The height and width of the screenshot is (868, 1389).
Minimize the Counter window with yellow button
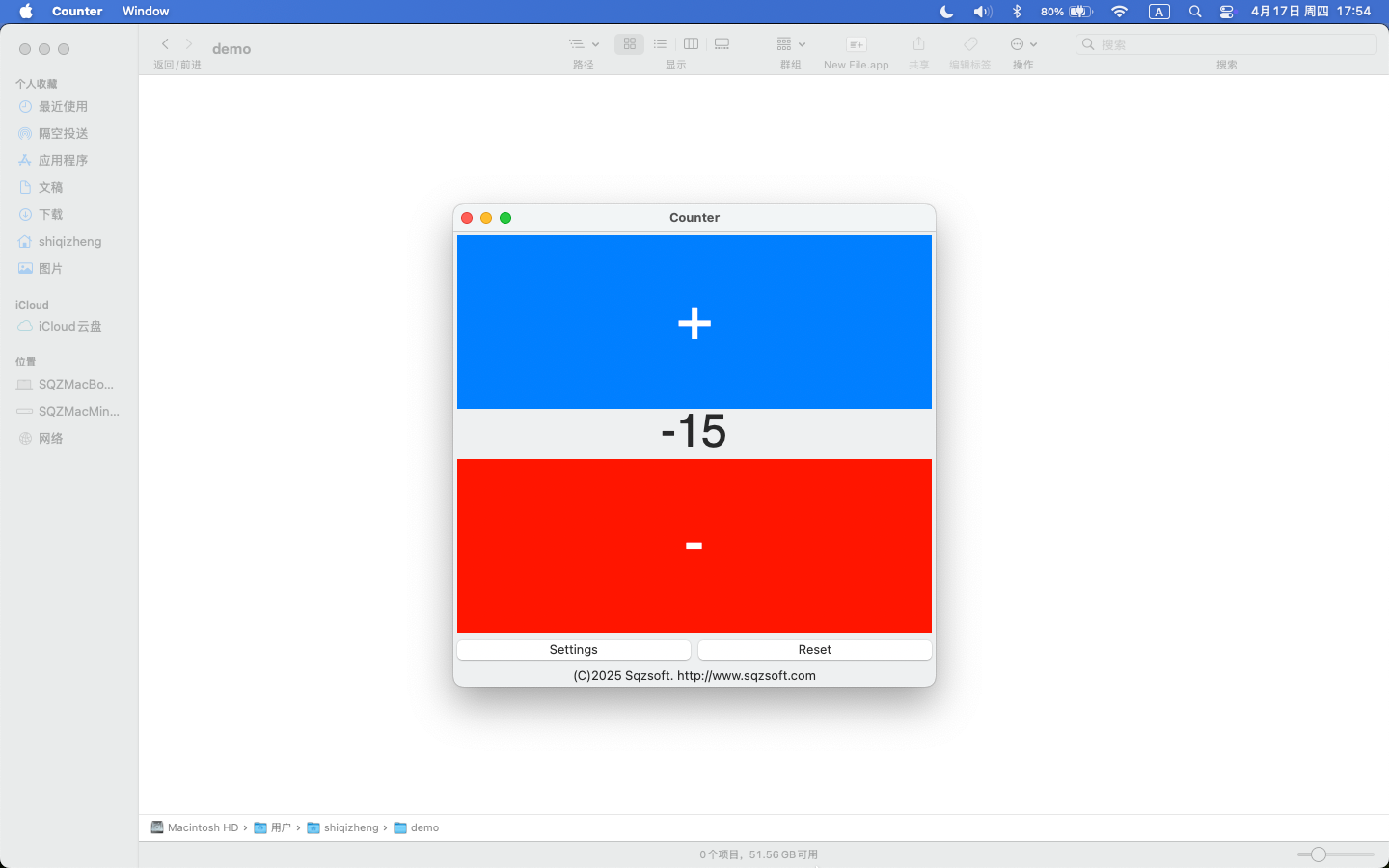click(x=486, y=218)
